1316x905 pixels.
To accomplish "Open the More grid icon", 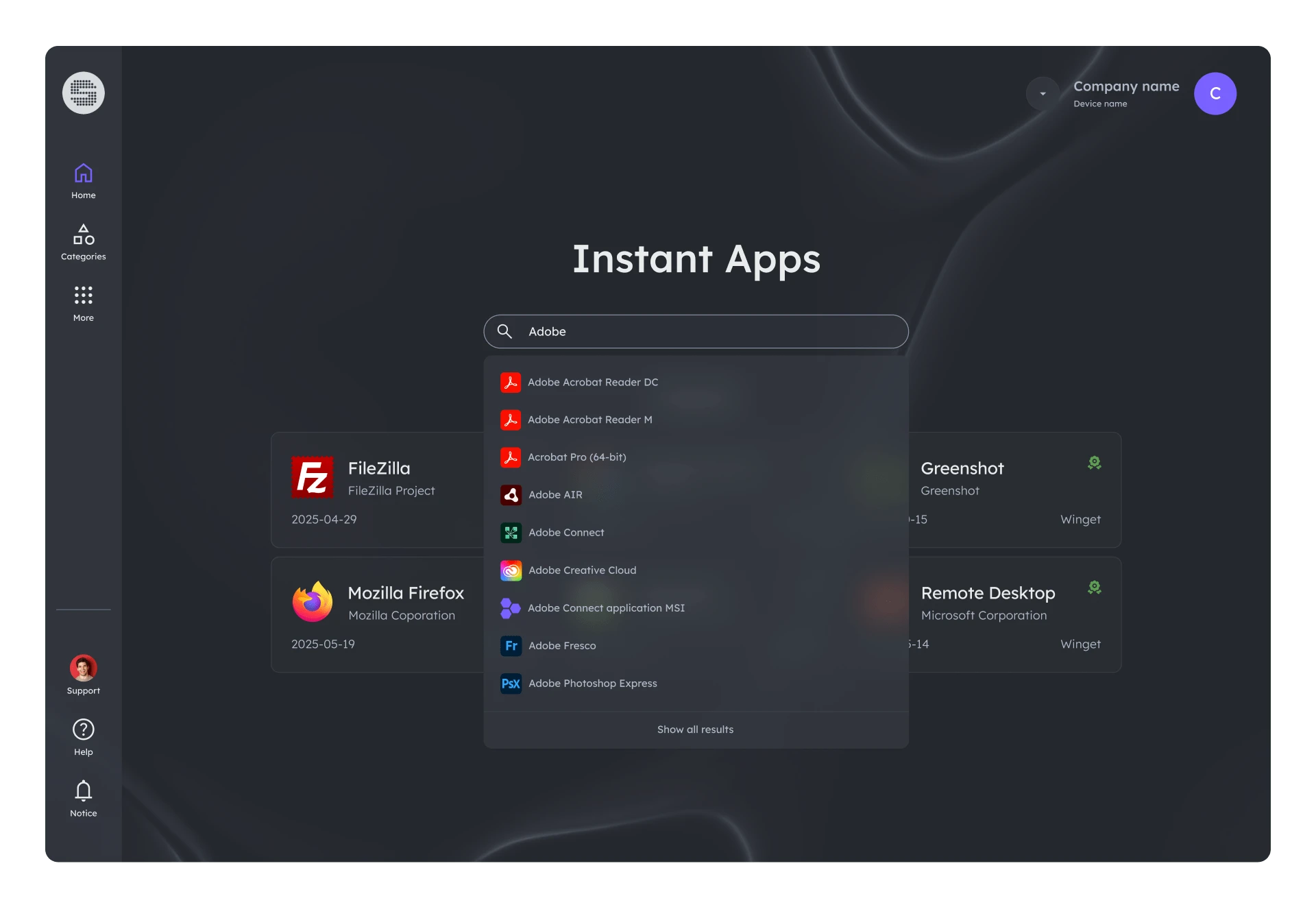I will pos(84,295).
